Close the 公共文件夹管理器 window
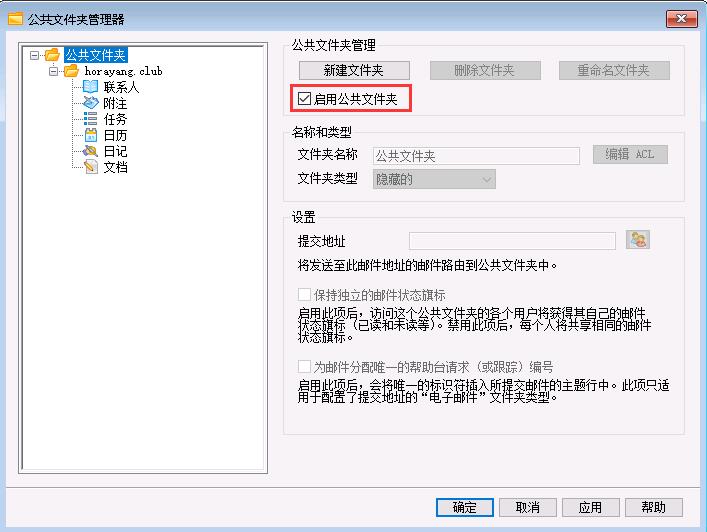 pos(681,18)
